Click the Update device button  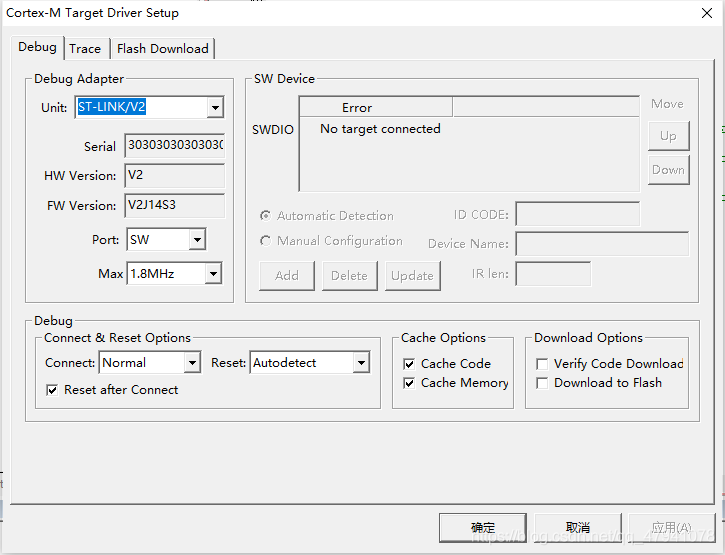point(412,276)
